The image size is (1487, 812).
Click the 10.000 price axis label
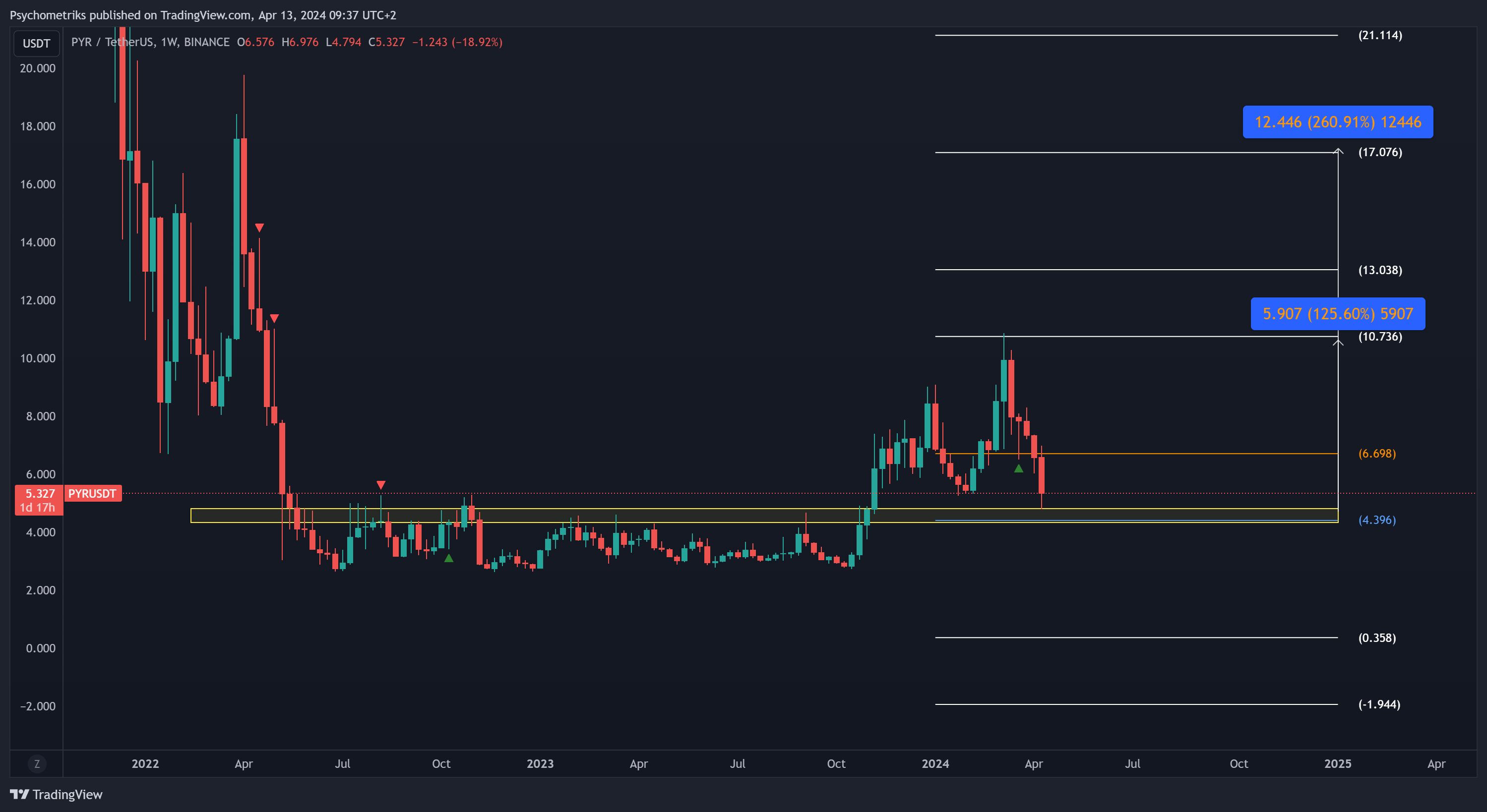[x=38, y=358]
